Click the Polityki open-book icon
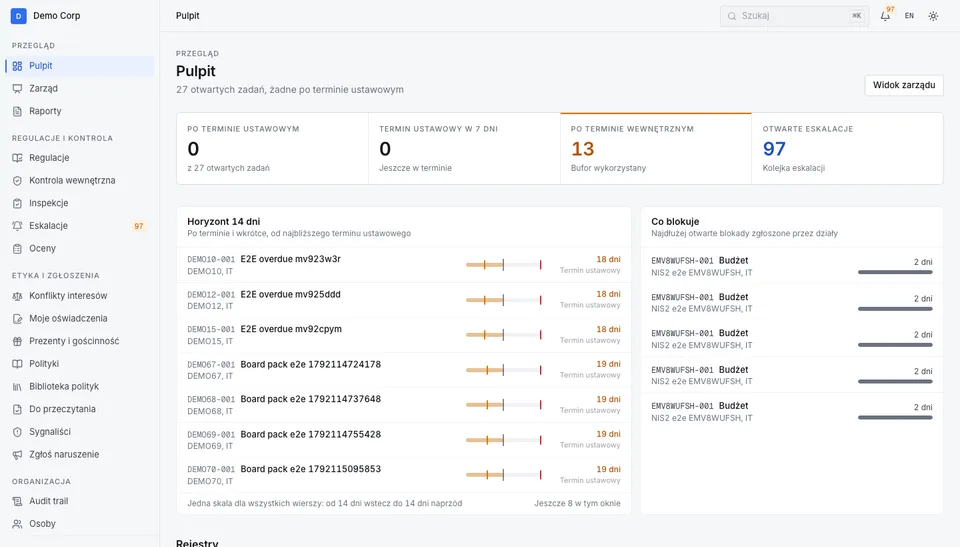 tap(17, 364)
